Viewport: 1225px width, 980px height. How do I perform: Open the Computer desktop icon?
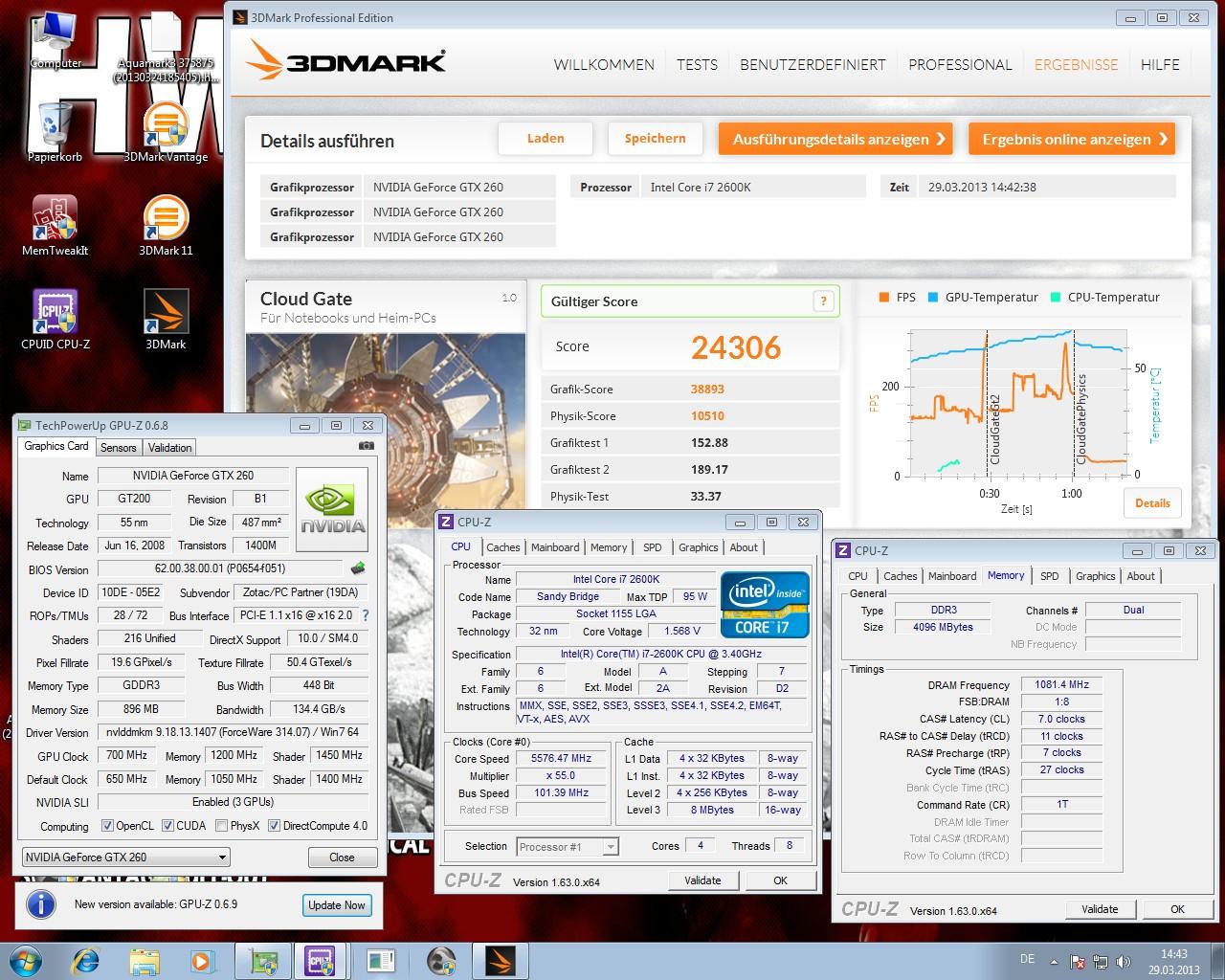(55, 39)
